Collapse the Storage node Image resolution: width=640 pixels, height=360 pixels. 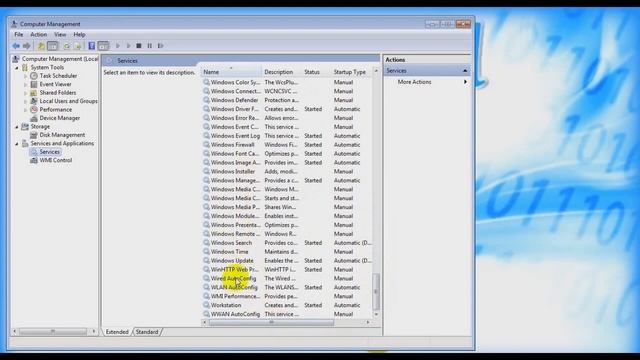click(x=17, y=127)
